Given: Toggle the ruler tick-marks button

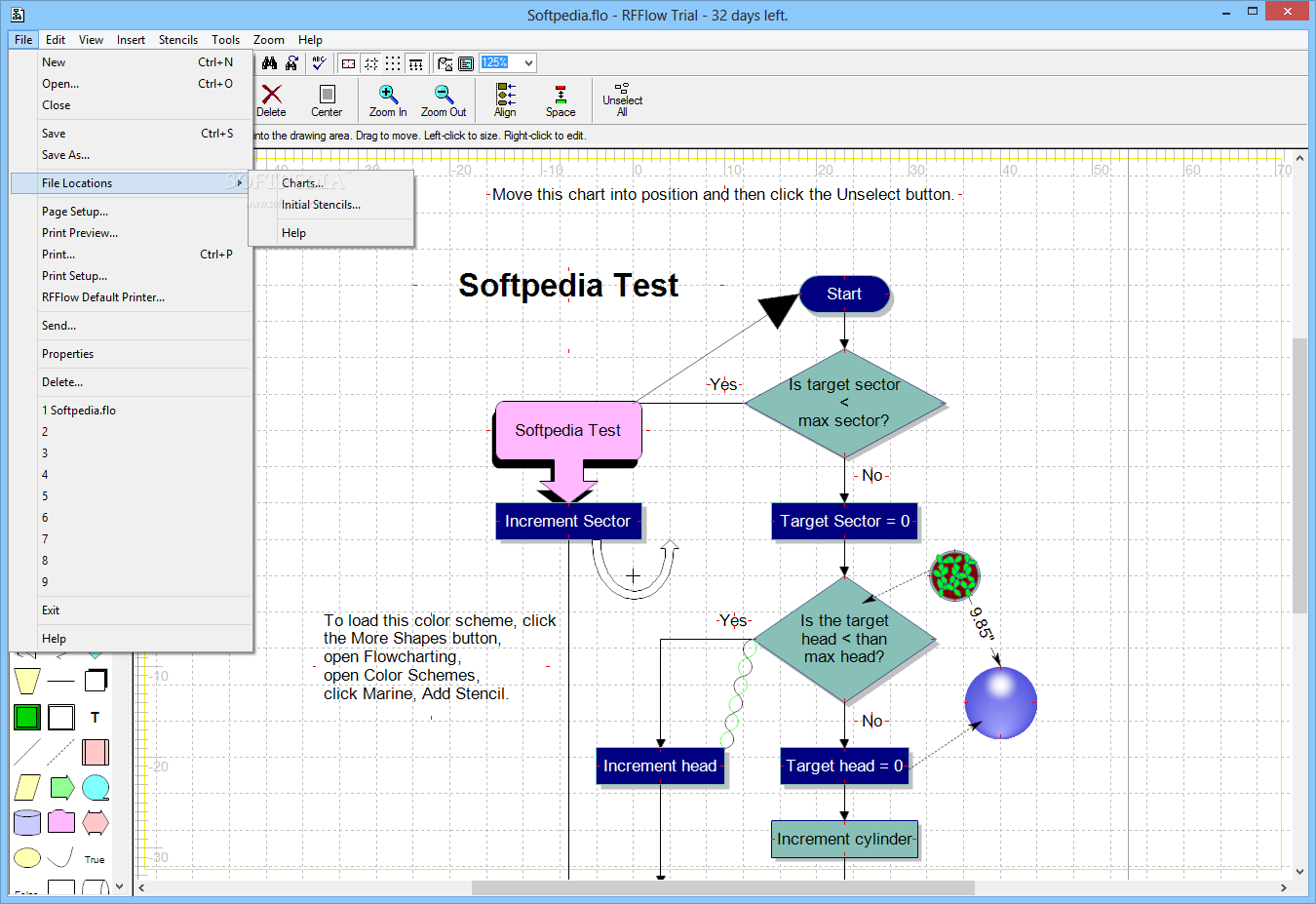Looking at the screenshot, I should coord(415,63).
